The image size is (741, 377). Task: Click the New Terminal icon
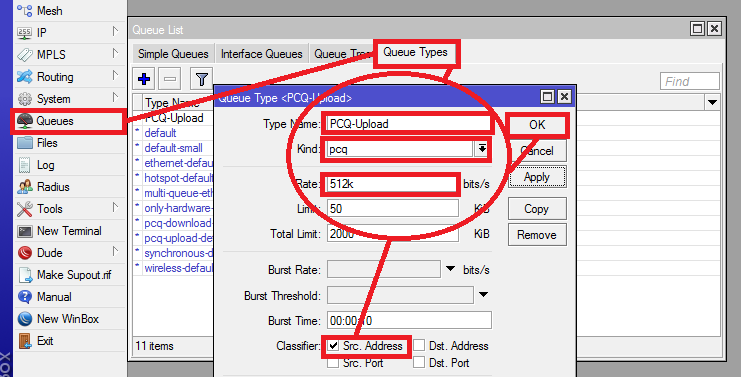coord(25,231)
